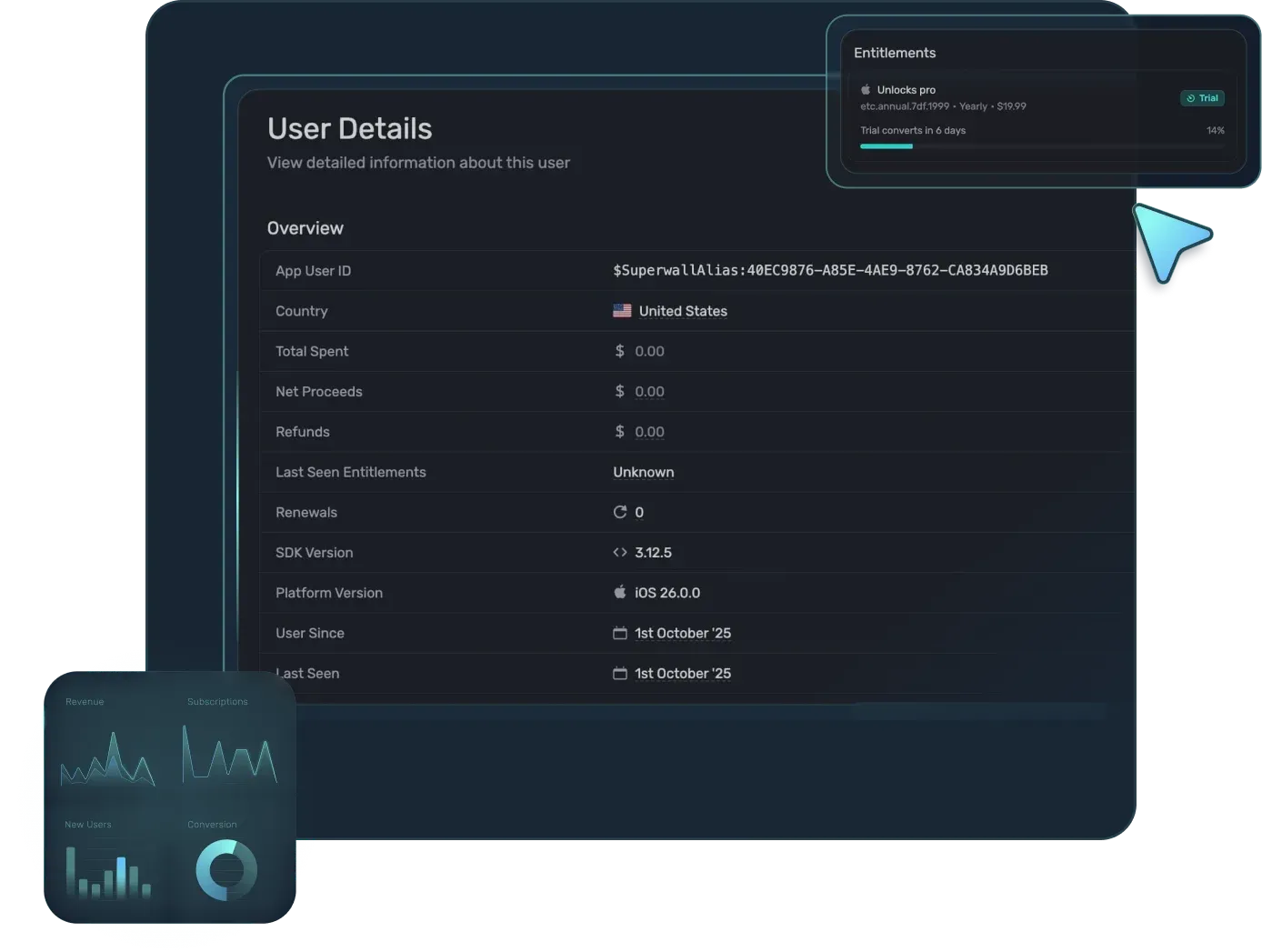Click the renewals refresh arrow icon
Image resolution: width=1262 pixels, height=952 pixels.
pos(620,512)
